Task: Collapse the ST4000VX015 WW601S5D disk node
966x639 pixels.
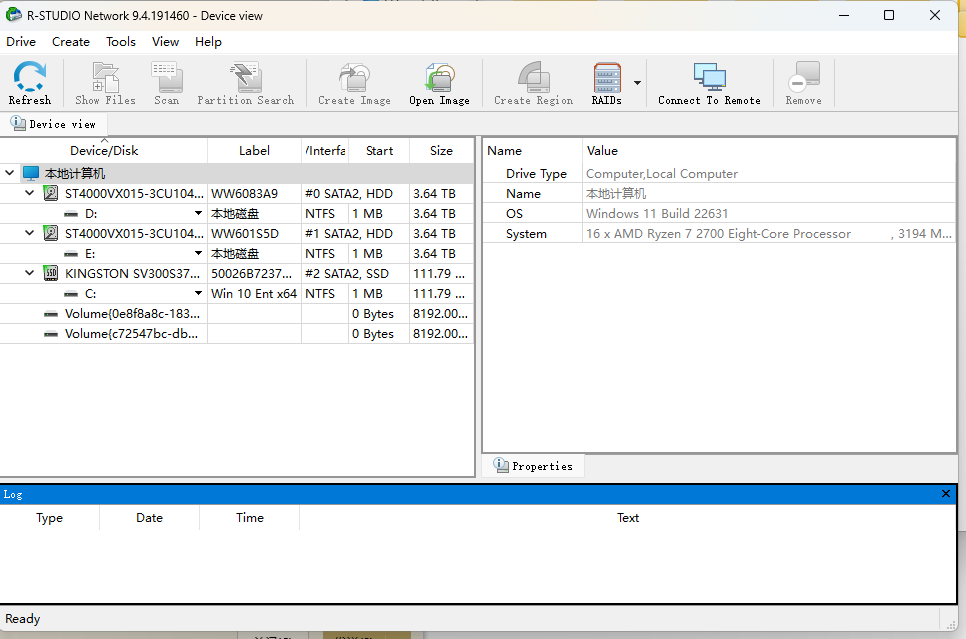Action: pyautogui.click(x=29, y=233)
